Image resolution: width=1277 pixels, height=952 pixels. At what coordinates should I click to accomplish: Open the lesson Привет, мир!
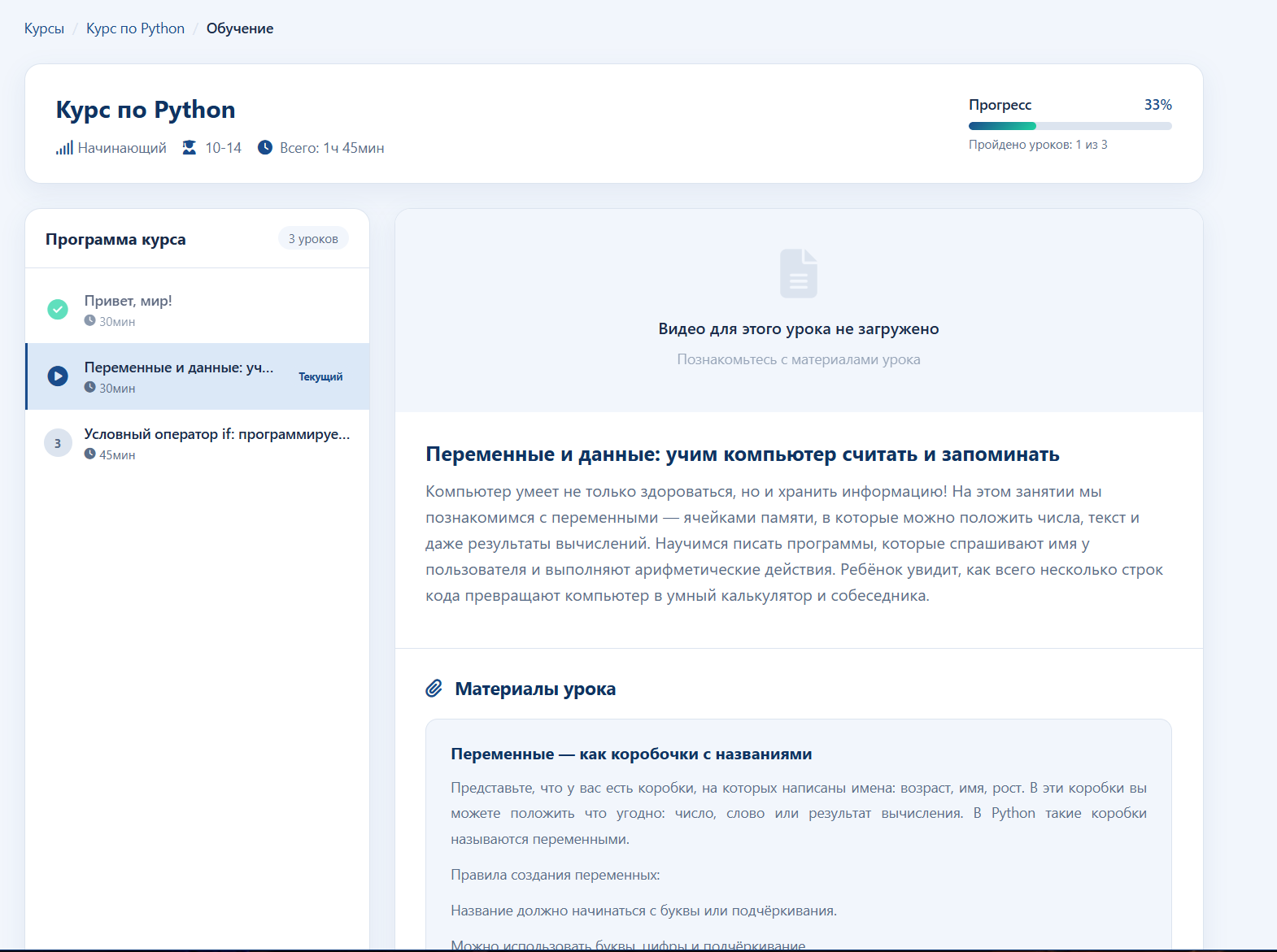tap(198, 310)
